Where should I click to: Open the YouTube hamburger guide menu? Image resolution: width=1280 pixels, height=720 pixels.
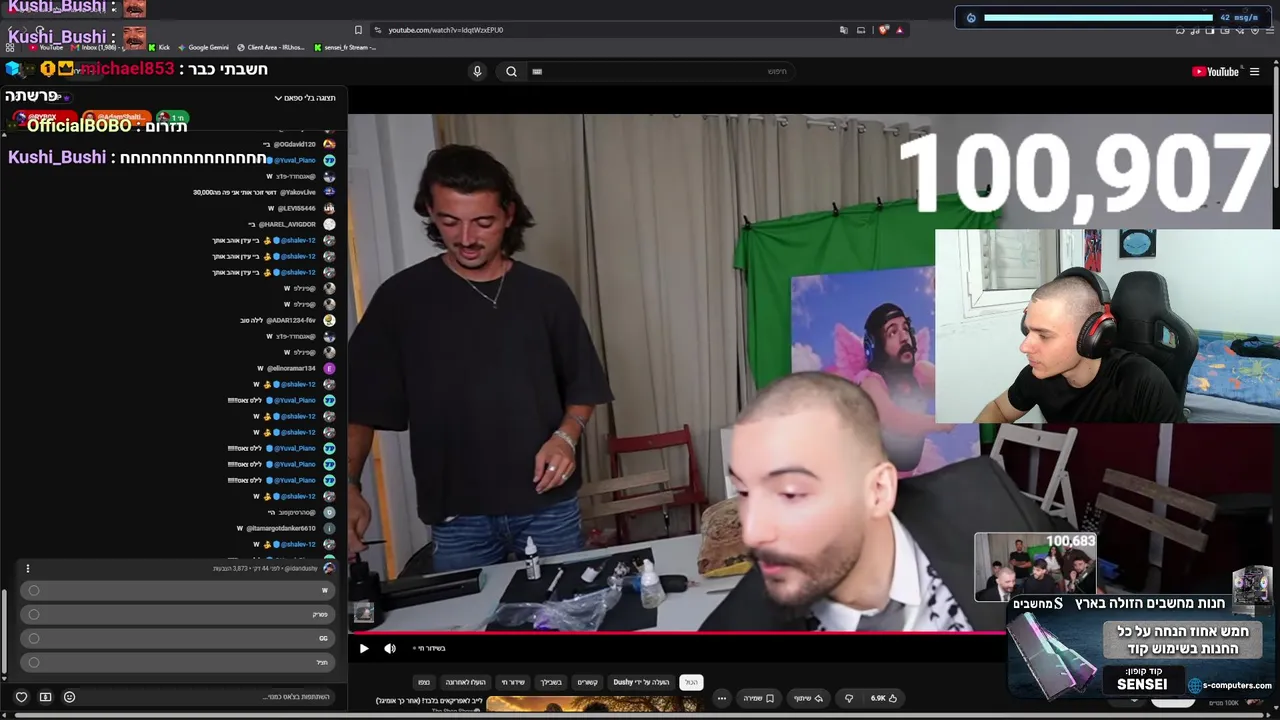tap(1254, 71)
